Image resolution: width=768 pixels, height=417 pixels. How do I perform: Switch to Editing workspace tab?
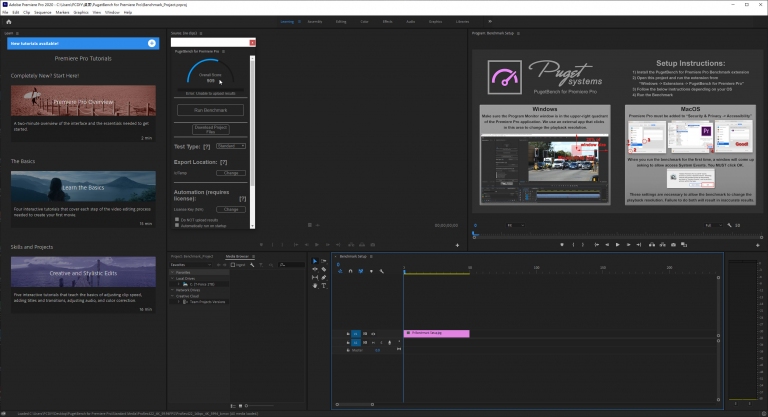pyautogui.click(x=341, y=22)
